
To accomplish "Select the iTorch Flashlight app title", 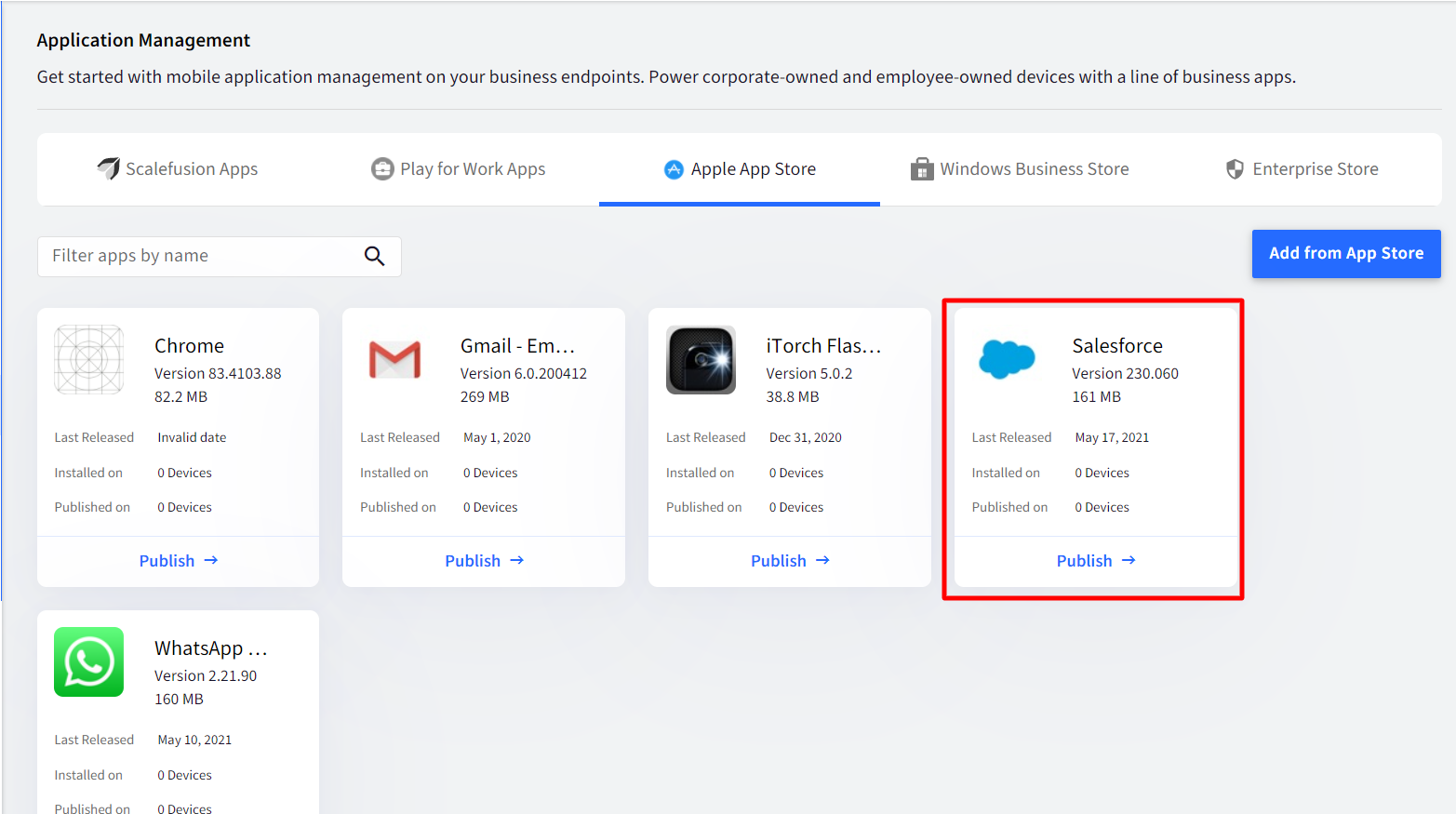I will 823,346.
